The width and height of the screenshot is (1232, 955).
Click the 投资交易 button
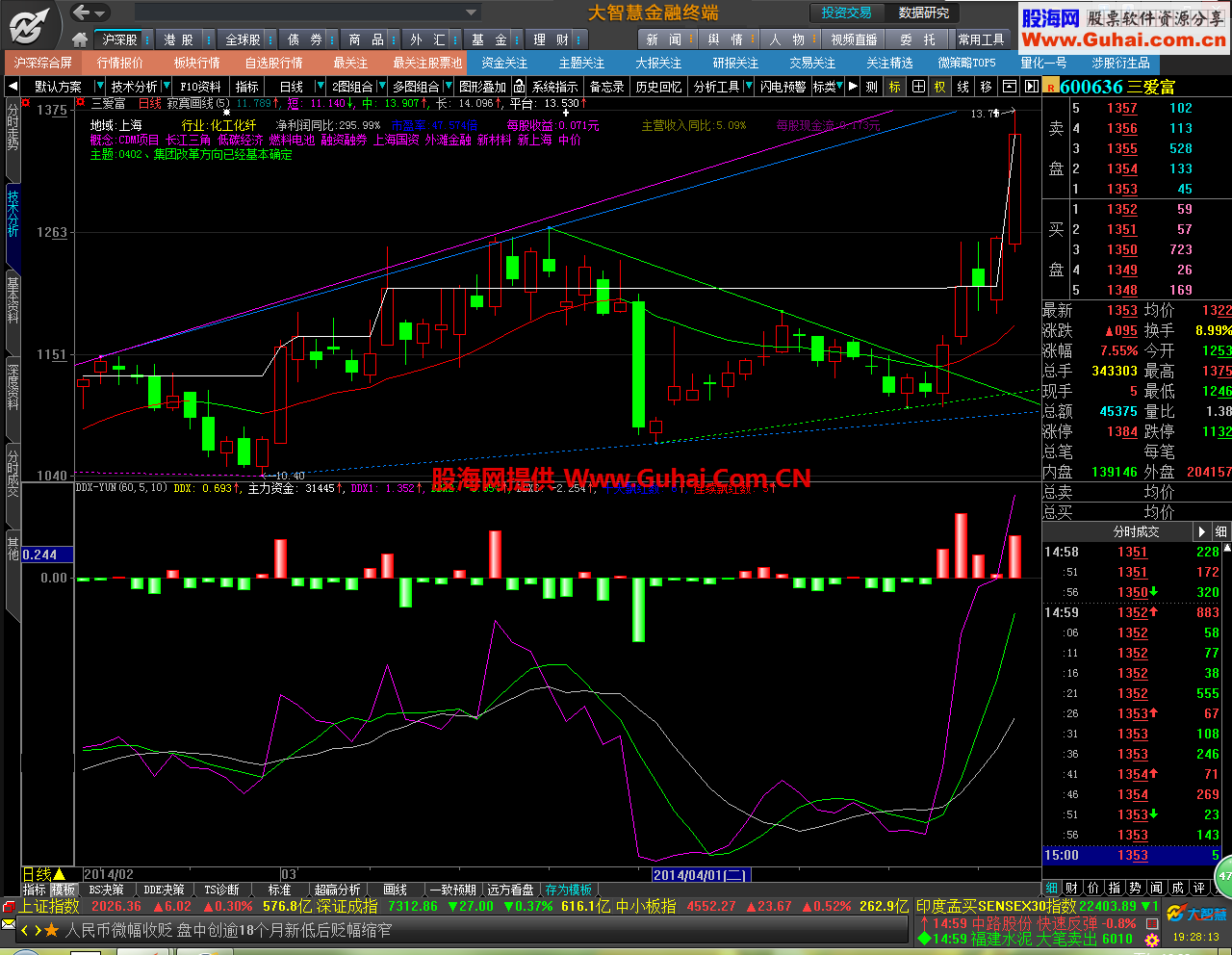(x=847, y=13)
